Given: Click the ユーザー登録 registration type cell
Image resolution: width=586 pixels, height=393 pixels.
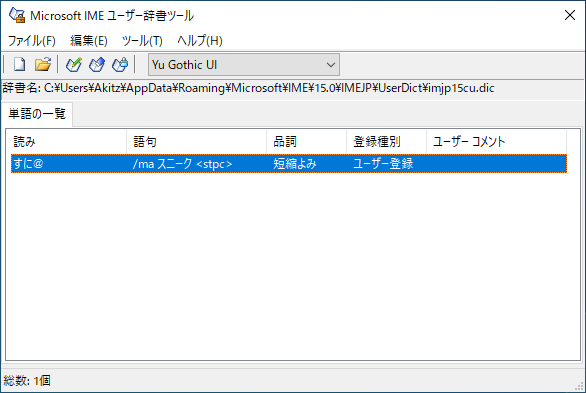Looking at the screenshot, I should coord(383,164).
